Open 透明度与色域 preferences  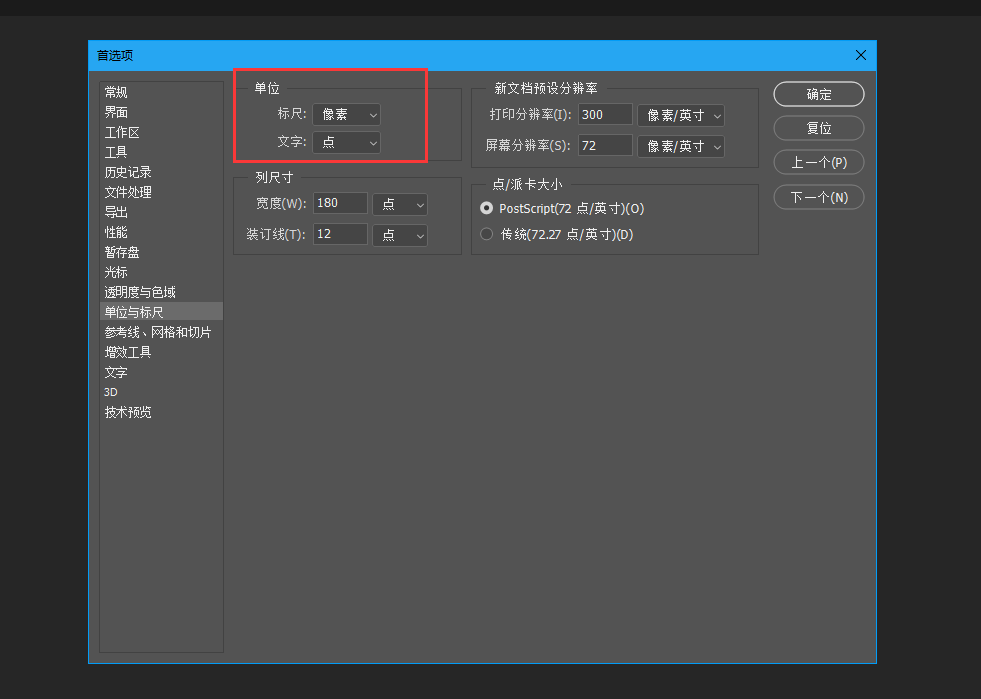tap(140, 292)
